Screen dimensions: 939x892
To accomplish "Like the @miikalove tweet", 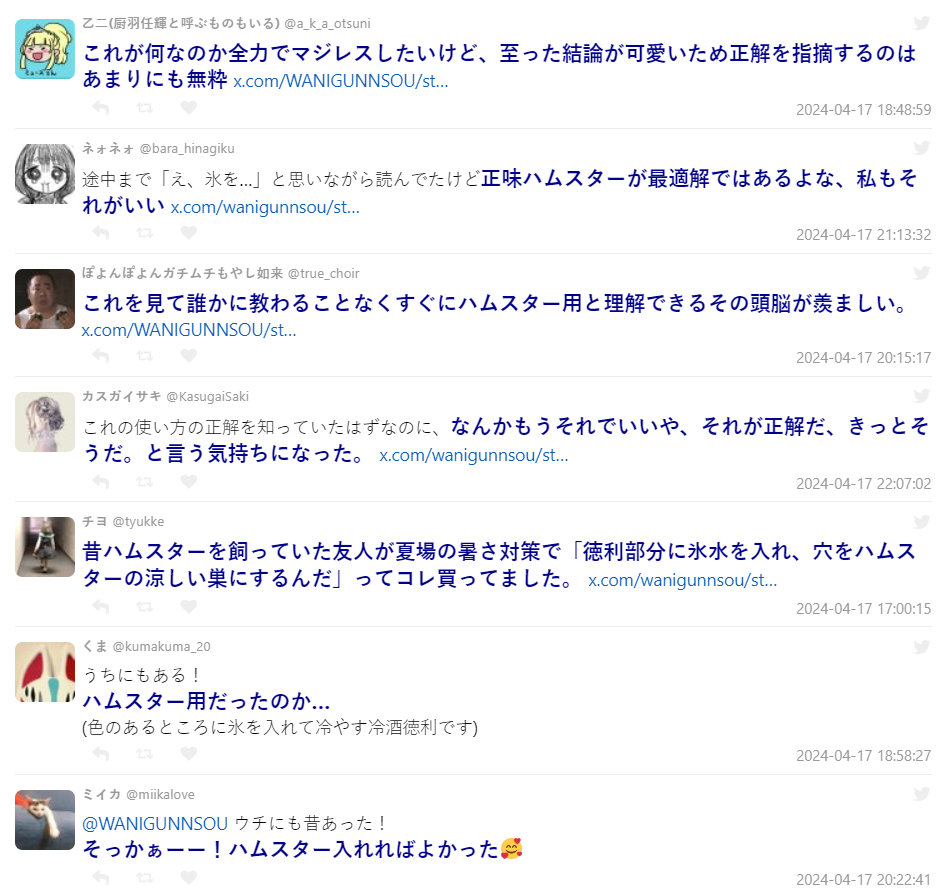I will tap(189, 878).
